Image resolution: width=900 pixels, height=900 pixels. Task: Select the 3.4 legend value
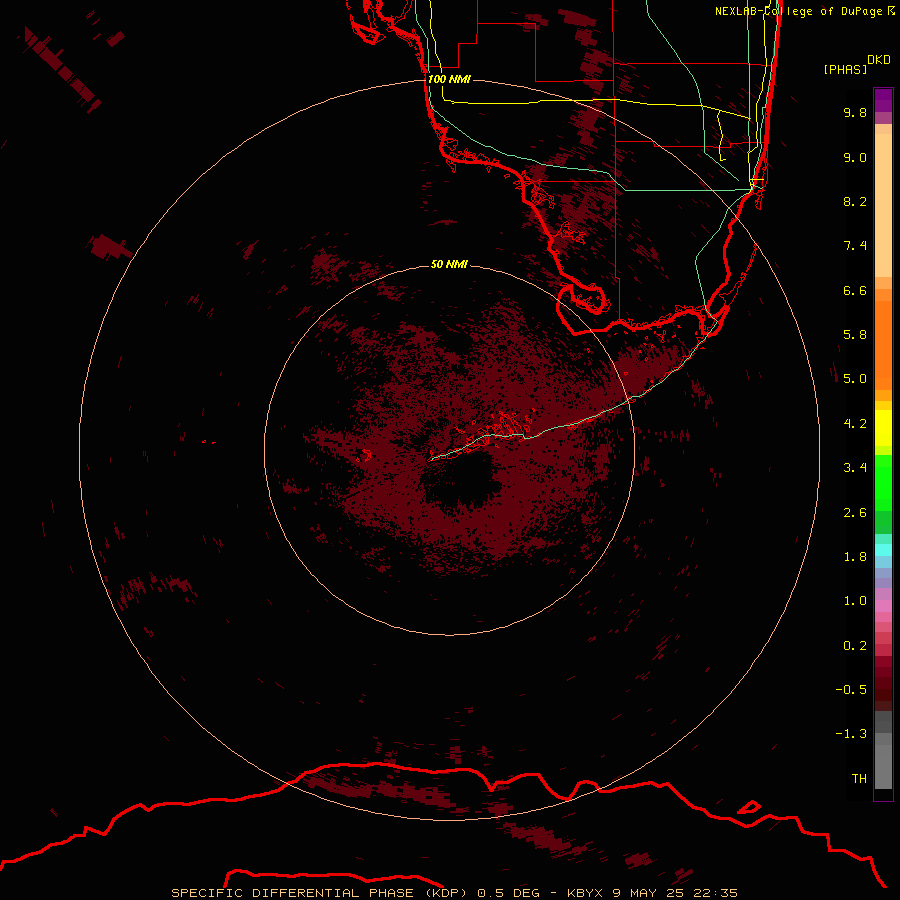tap(855, 468)
